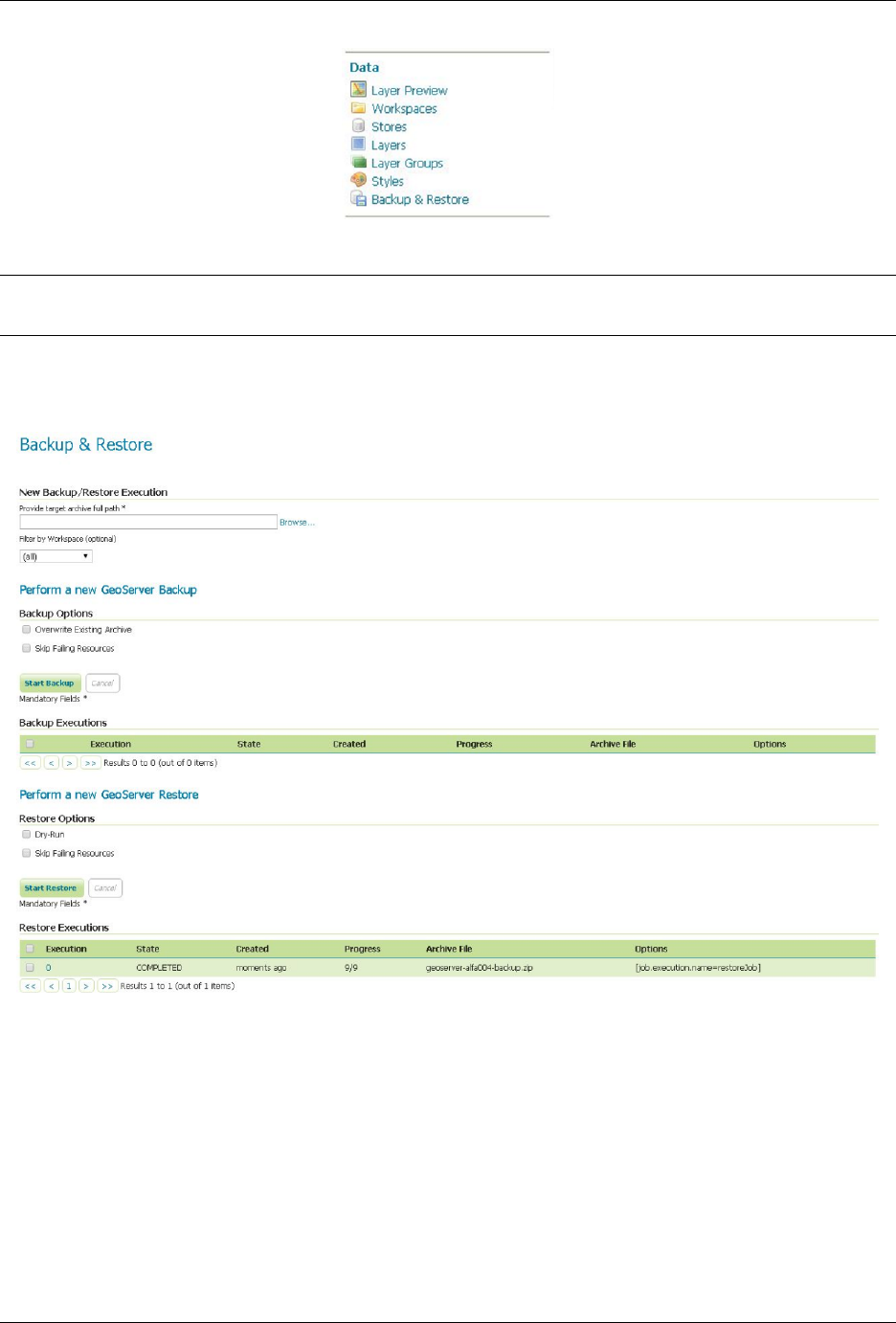Image resolution: width=896 pixels, height=1323 pixels.
Task: Open Layer Preview menu link
Action: (x=409, y=91)
